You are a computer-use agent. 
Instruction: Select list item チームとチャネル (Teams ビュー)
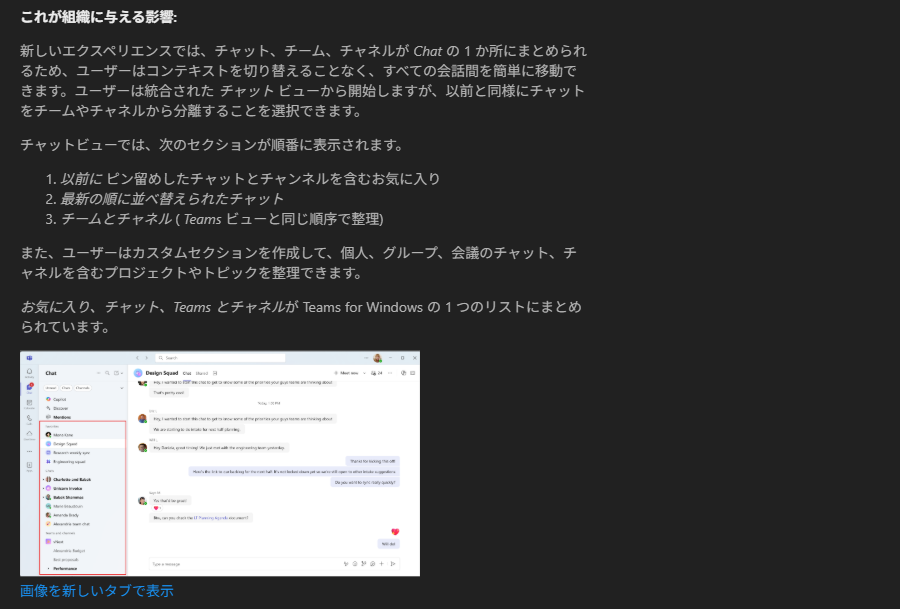point(222,219)
